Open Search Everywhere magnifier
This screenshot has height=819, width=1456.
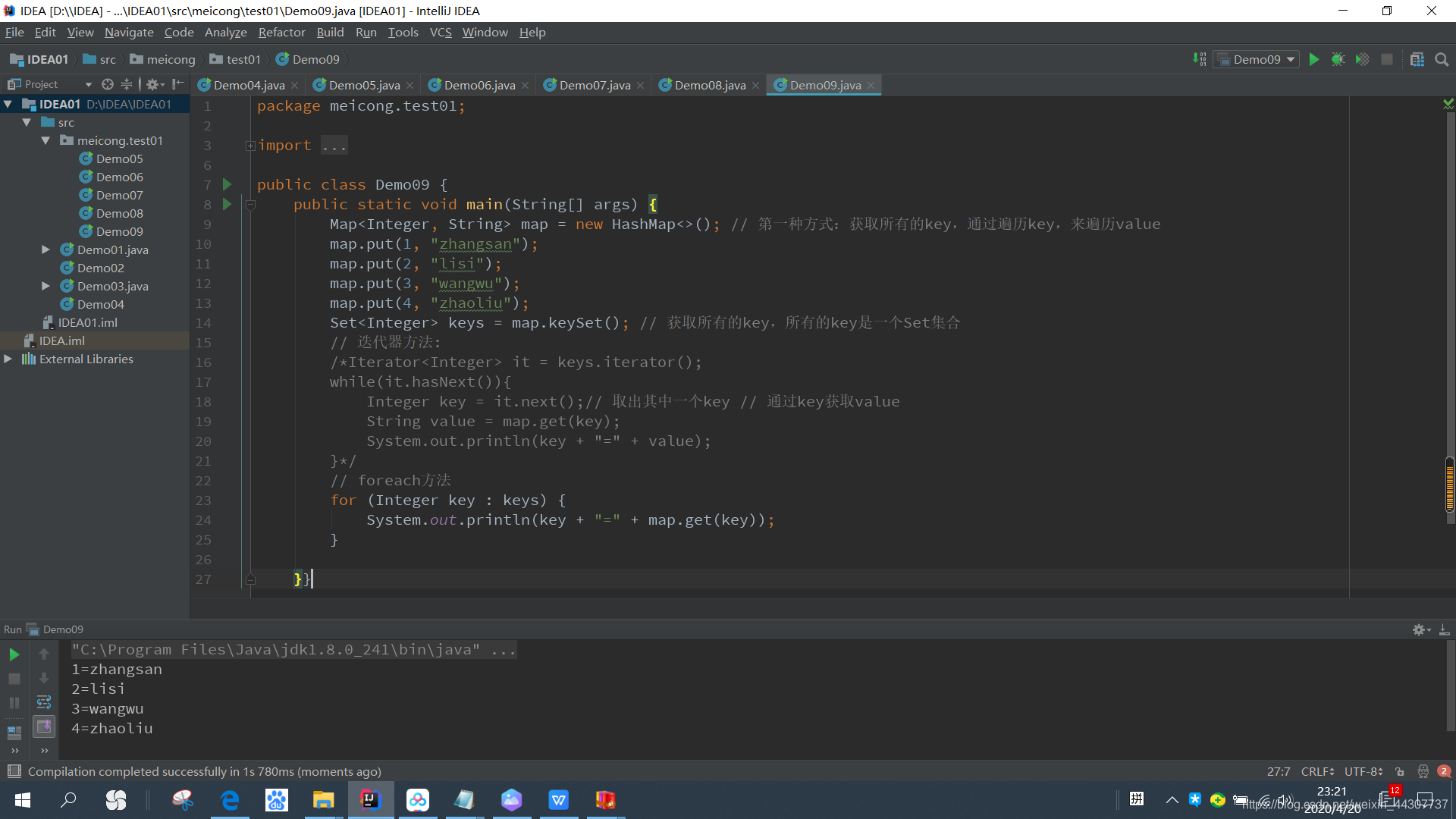[1442, 59]
